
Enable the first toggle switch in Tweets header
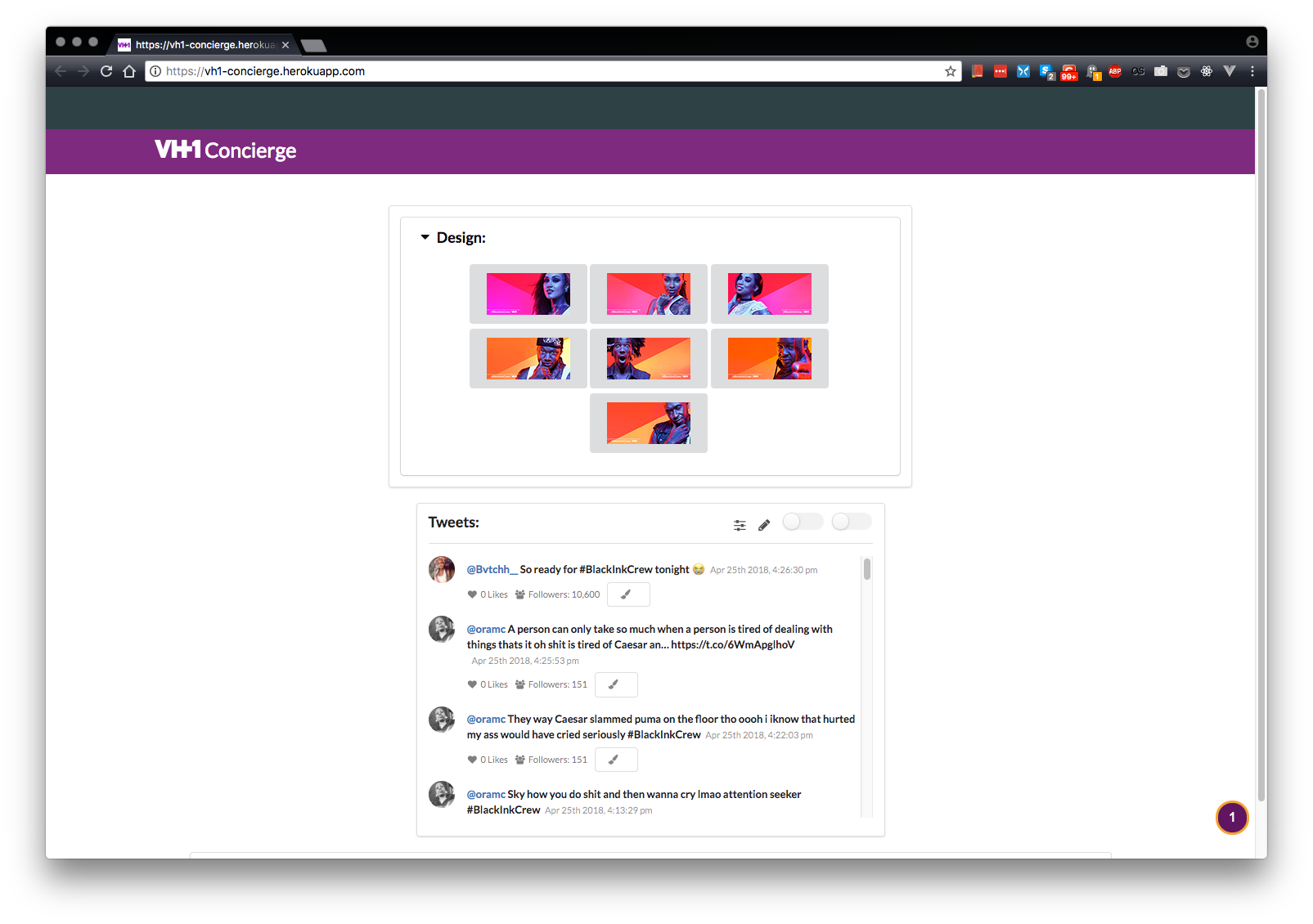pos(803,522)
